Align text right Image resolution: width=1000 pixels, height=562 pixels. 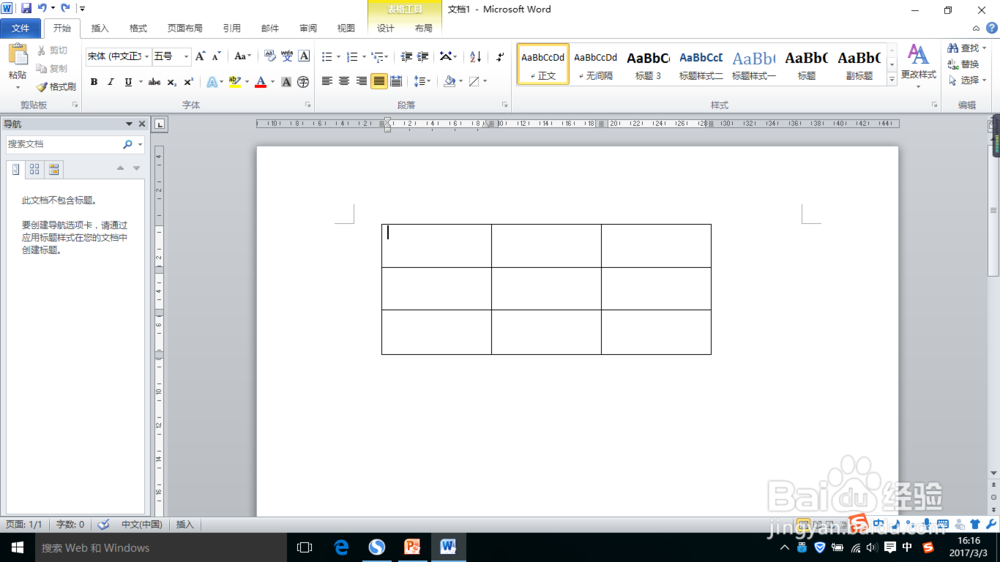pyautogui.click(x=362, y=81)
